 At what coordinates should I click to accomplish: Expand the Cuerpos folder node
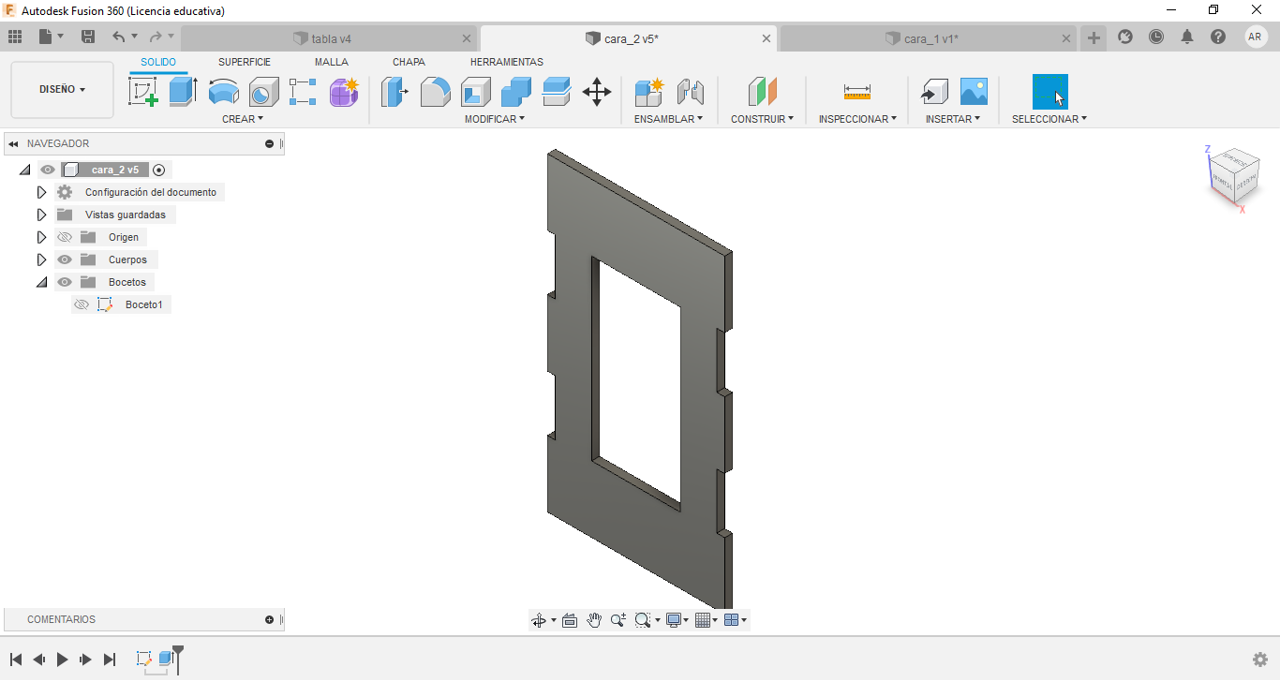click(41, 260)
